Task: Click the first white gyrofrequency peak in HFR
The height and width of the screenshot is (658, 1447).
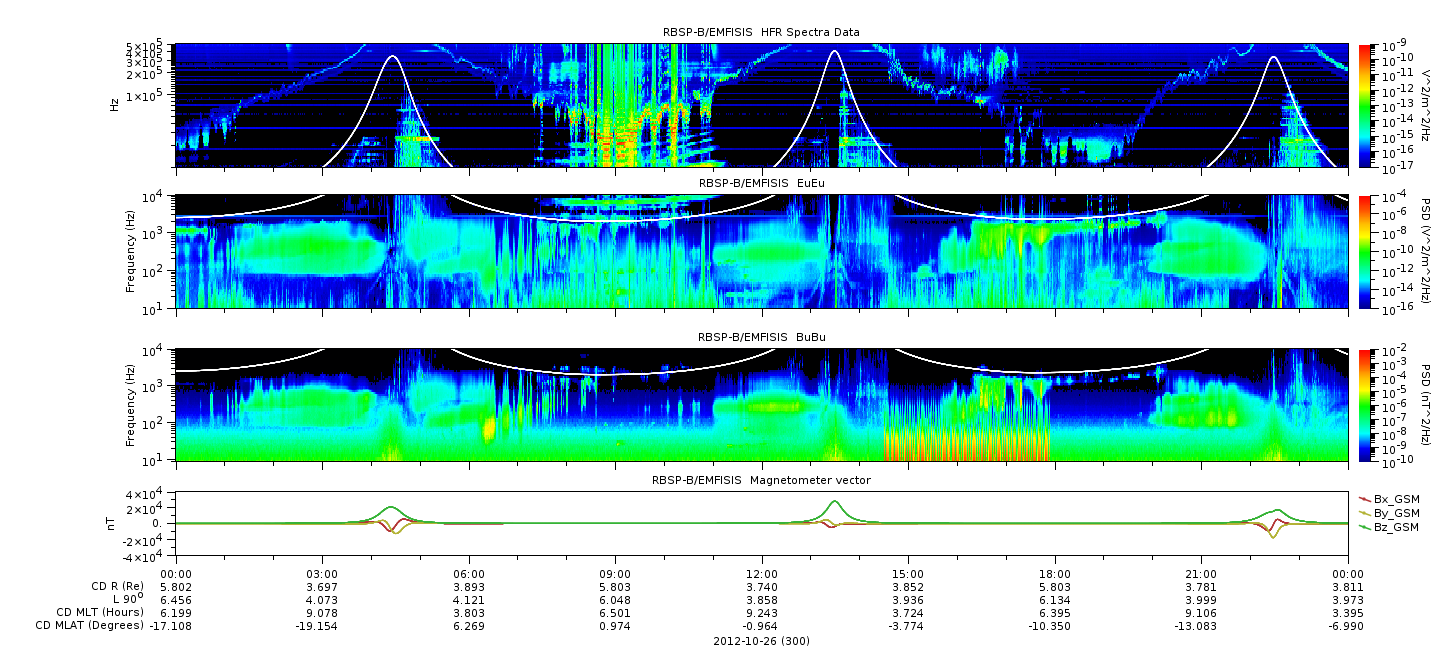Action: 392,58
